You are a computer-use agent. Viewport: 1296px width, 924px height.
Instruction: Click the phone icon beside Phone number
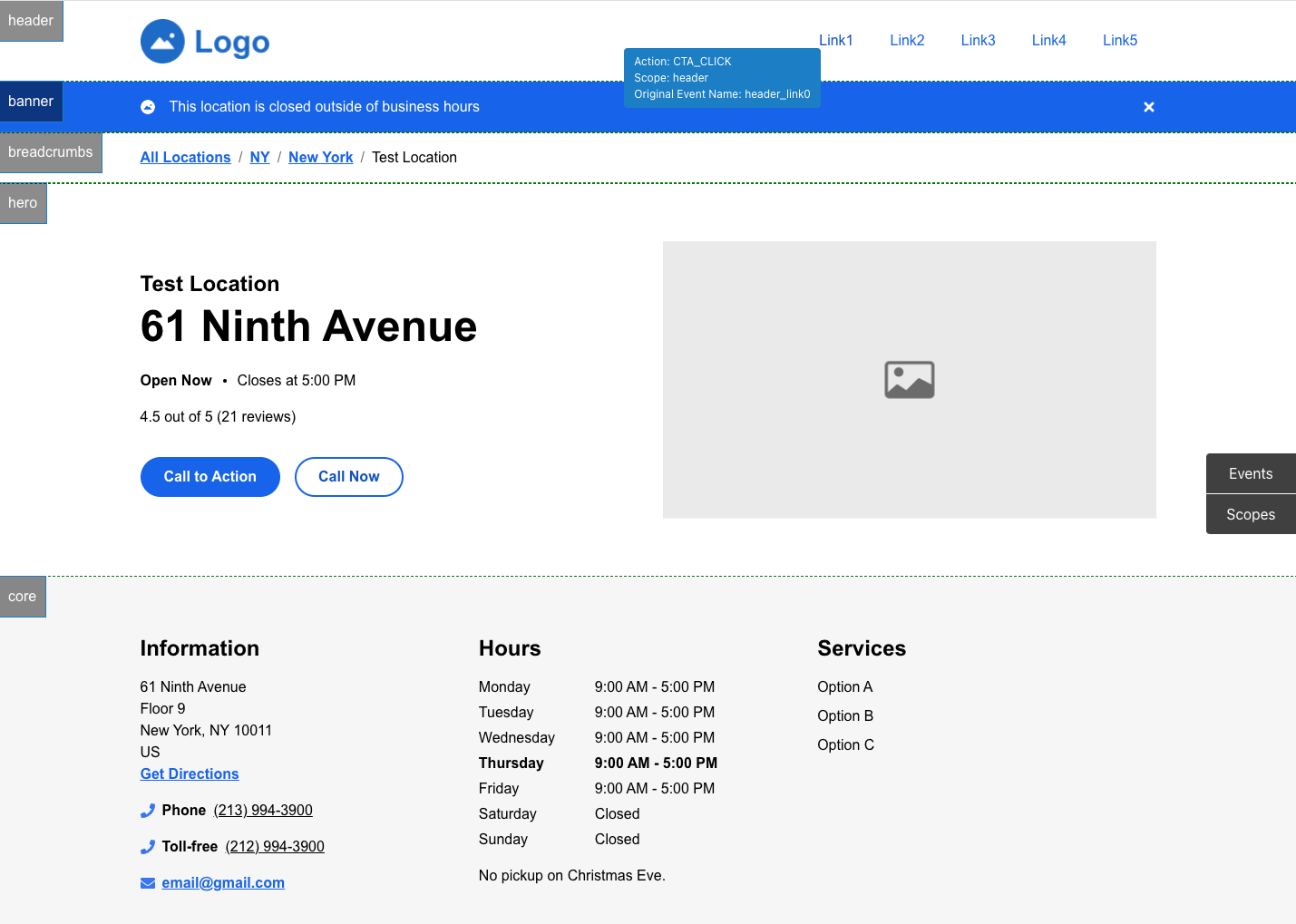(x=148, y=811)
